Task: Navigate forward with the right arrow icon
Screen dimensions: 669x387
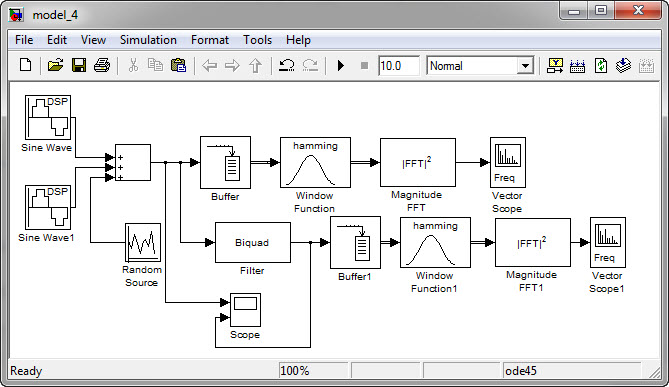Action: click(x=232, y=66)
